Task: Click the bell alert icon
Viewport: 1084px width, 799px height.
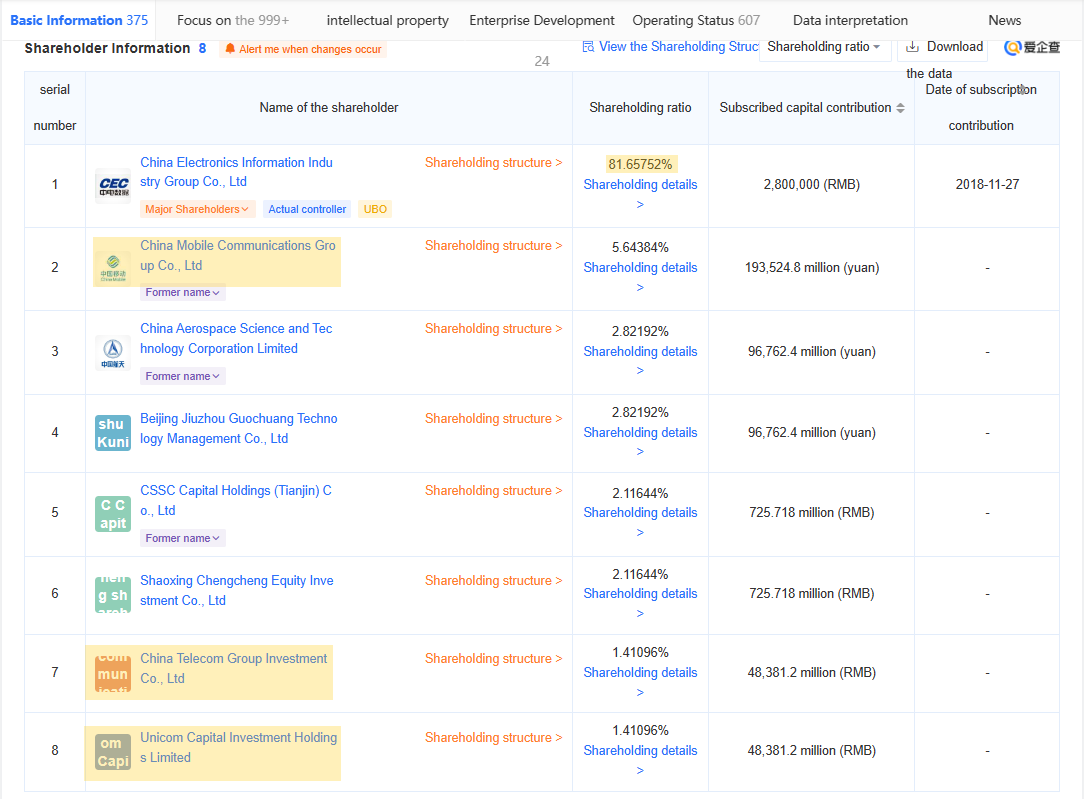Action: (x=230, y=48)
